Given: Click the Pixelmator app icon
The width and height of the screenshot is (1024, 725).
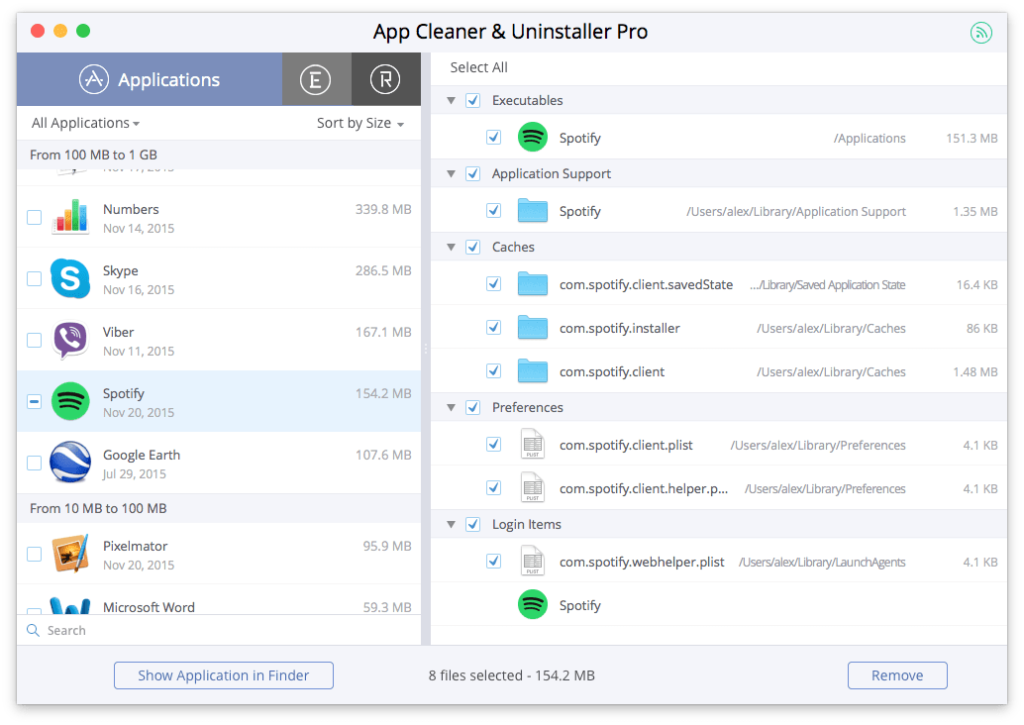Looking at the screenshot, I should coord(70,554).
